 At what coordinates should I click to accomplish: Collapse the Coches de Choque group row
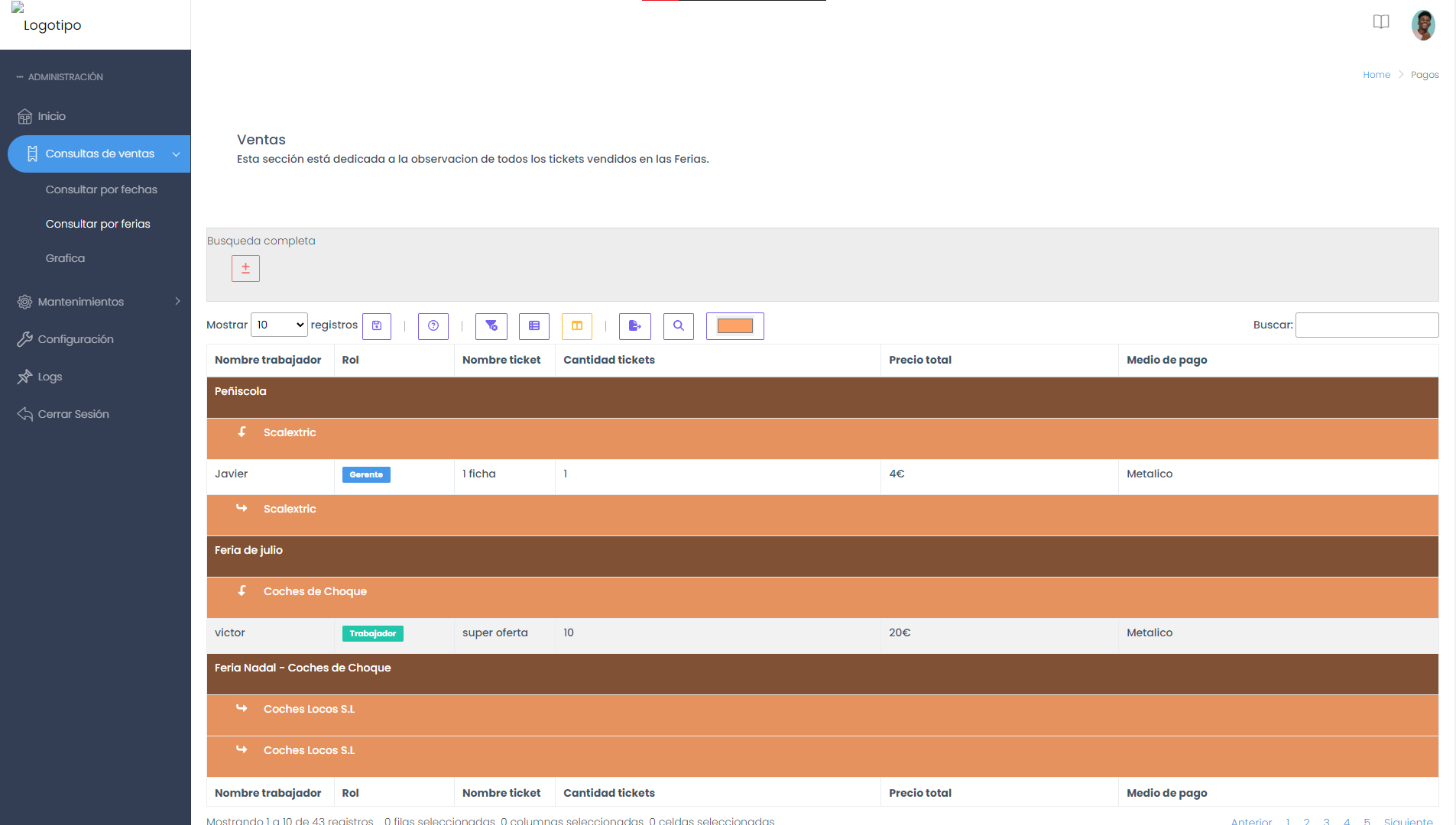click(x=242, y=591)
